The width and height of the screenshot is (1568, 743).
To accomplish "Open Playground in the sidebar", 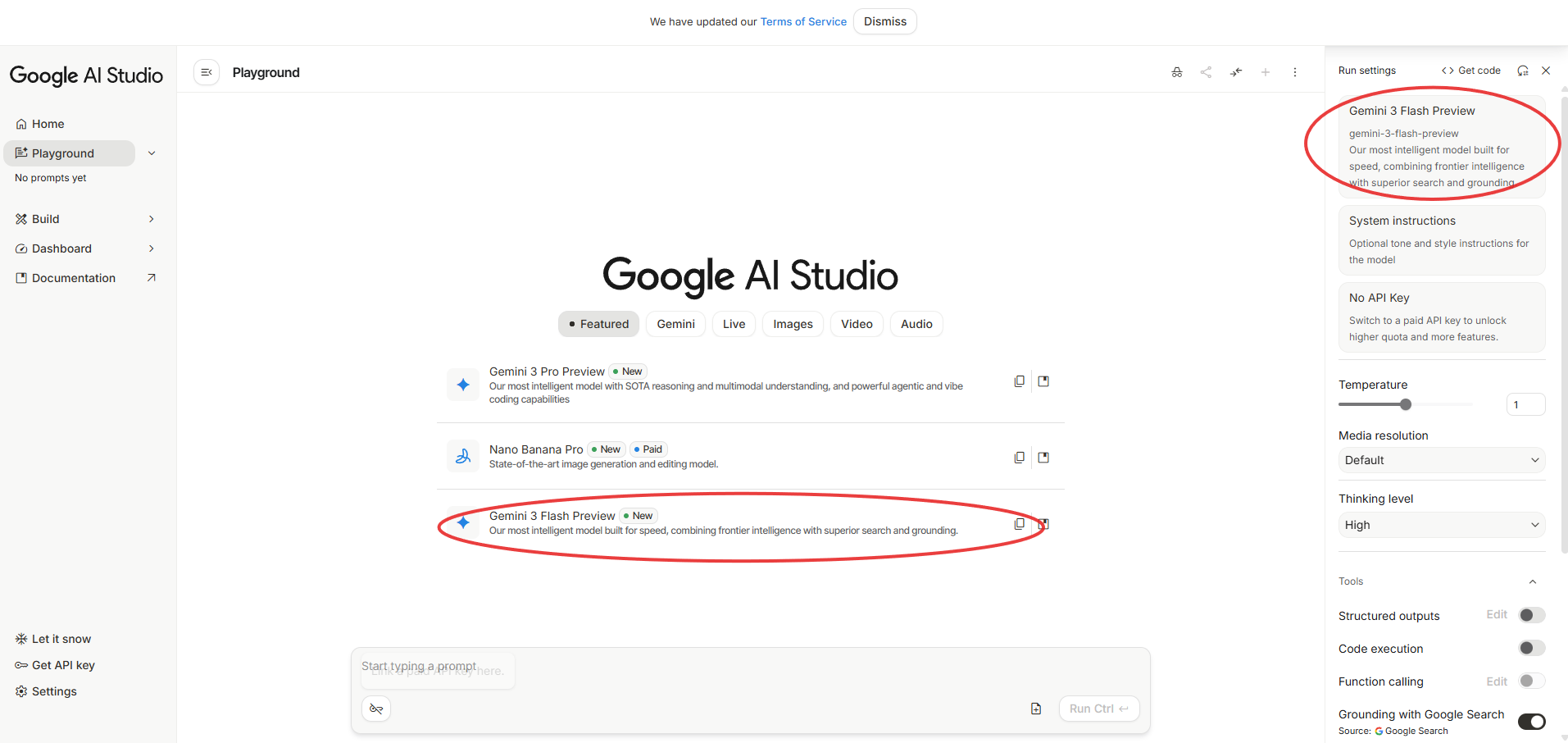I will pyautogui.click(x=70, y=153).
